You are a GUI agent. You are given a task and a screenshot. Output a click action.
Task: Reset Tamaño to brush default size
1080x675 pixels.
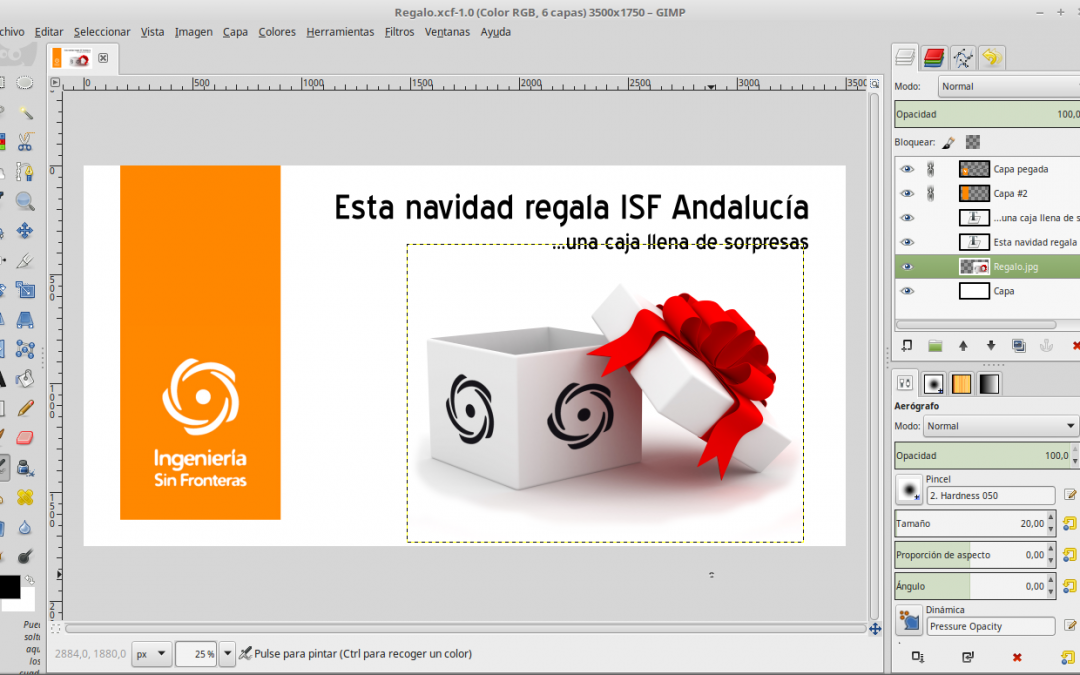click(x=1069, y=523)
